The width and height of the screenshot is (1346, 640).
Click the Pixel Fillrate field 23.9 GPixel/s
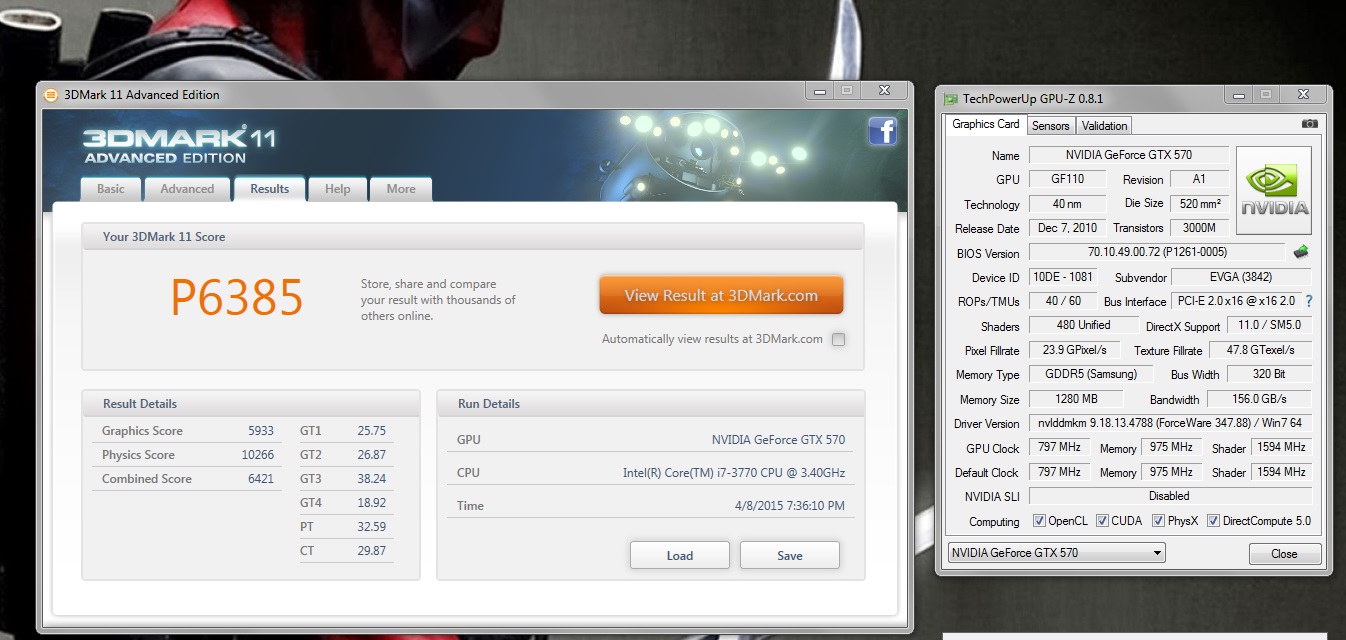coord(1075,350)
